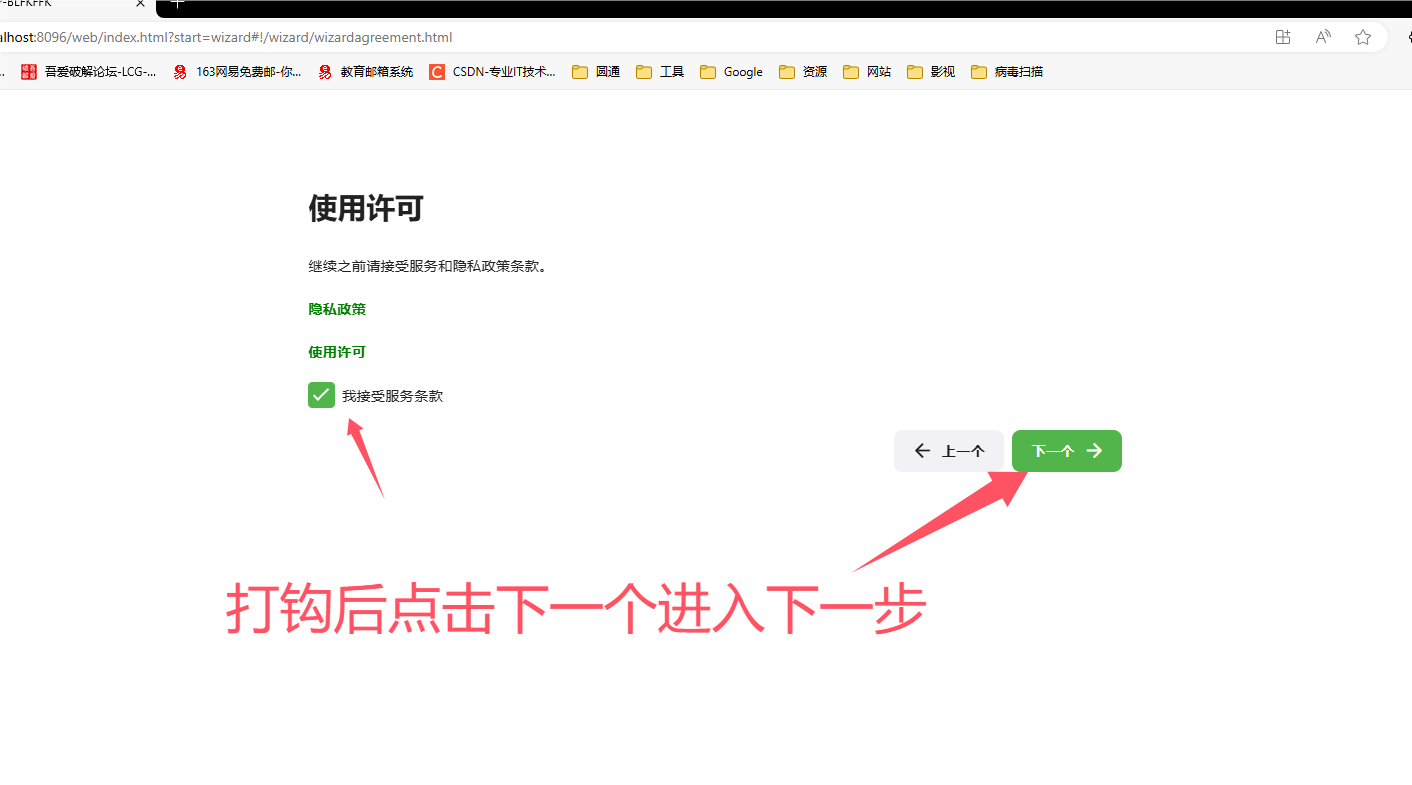Click the 使用许可 page heading
This screenshot has width=1412, height=785.
click(x=366, y=209)
